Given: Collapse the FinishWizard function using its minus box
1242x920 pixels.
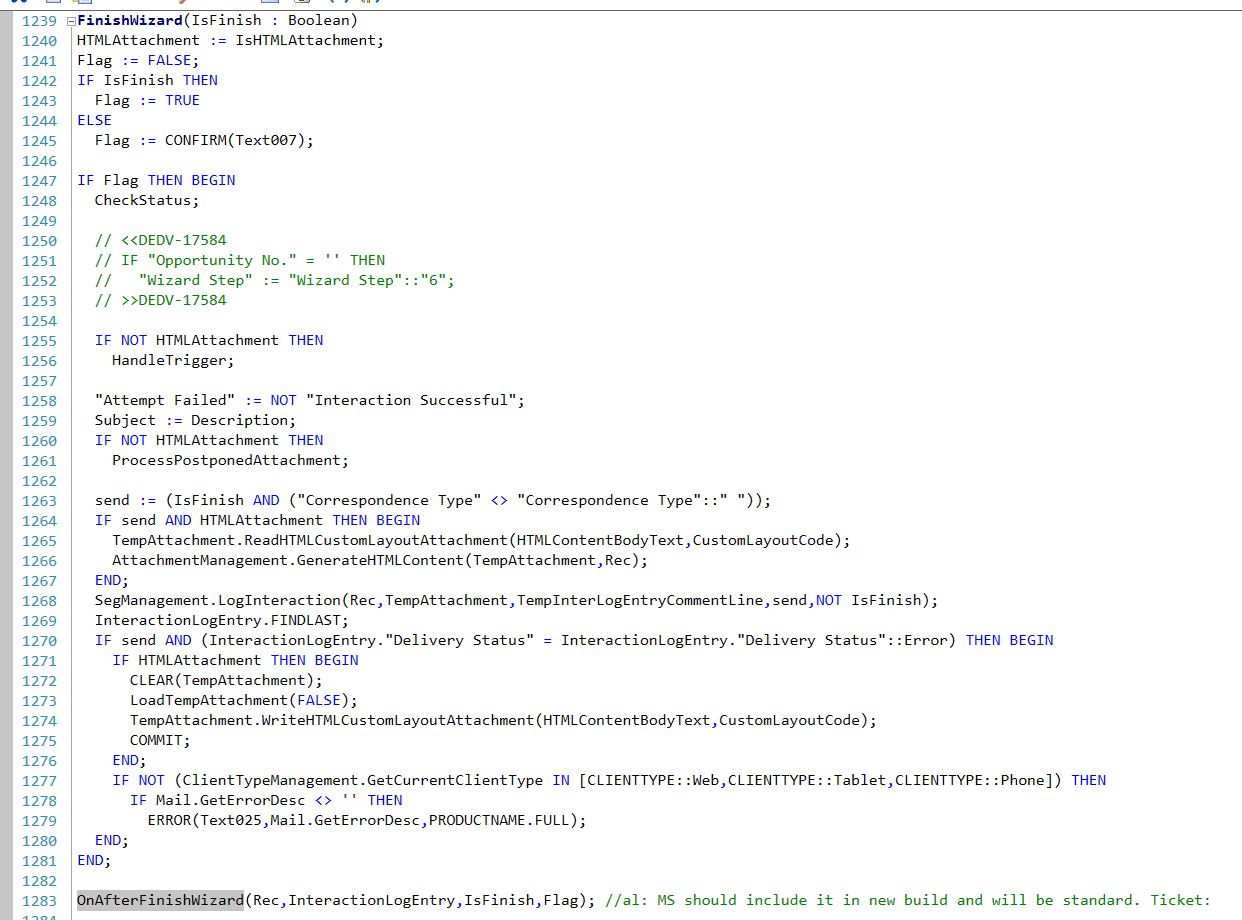Looking at the screenshot, I should pos(69,20).
